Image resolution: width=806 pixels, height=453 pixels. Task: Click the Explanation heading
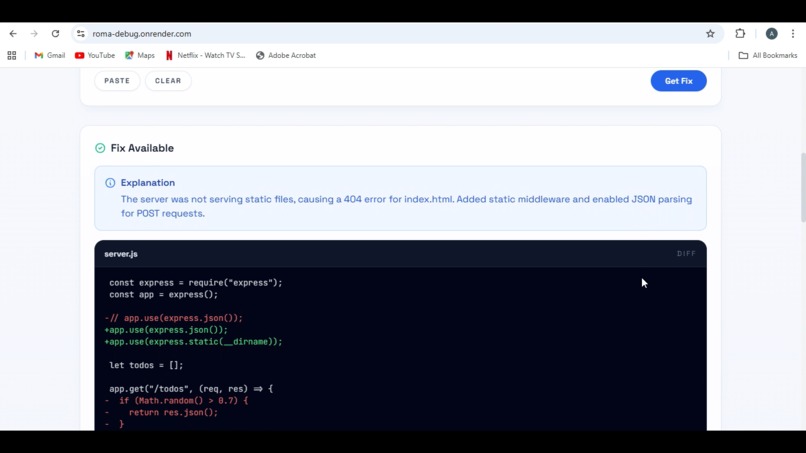(148, 183)
